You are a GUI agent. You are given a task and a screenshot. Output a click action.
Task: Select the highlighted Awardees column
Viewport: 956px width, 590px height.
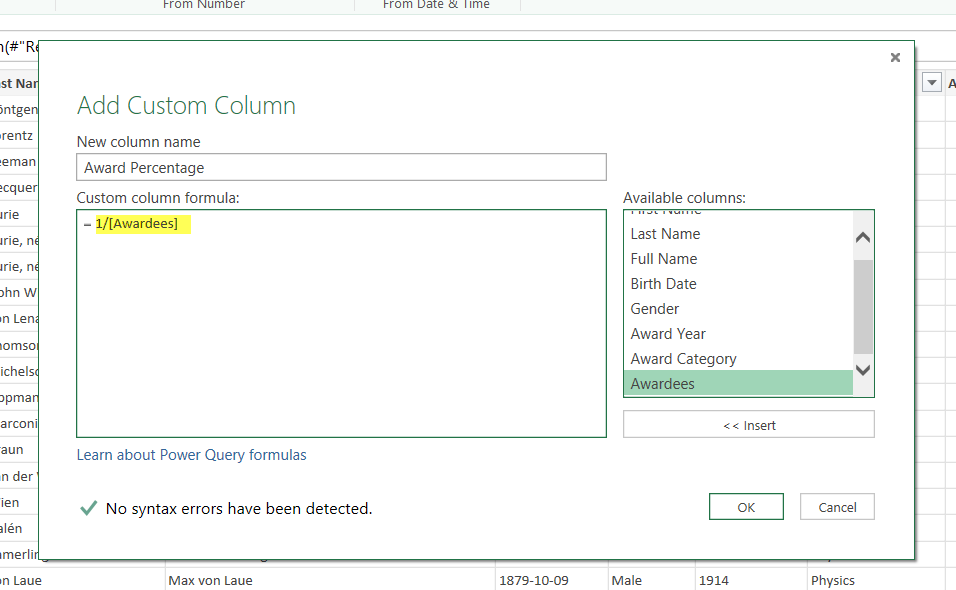tap(663, 384)
